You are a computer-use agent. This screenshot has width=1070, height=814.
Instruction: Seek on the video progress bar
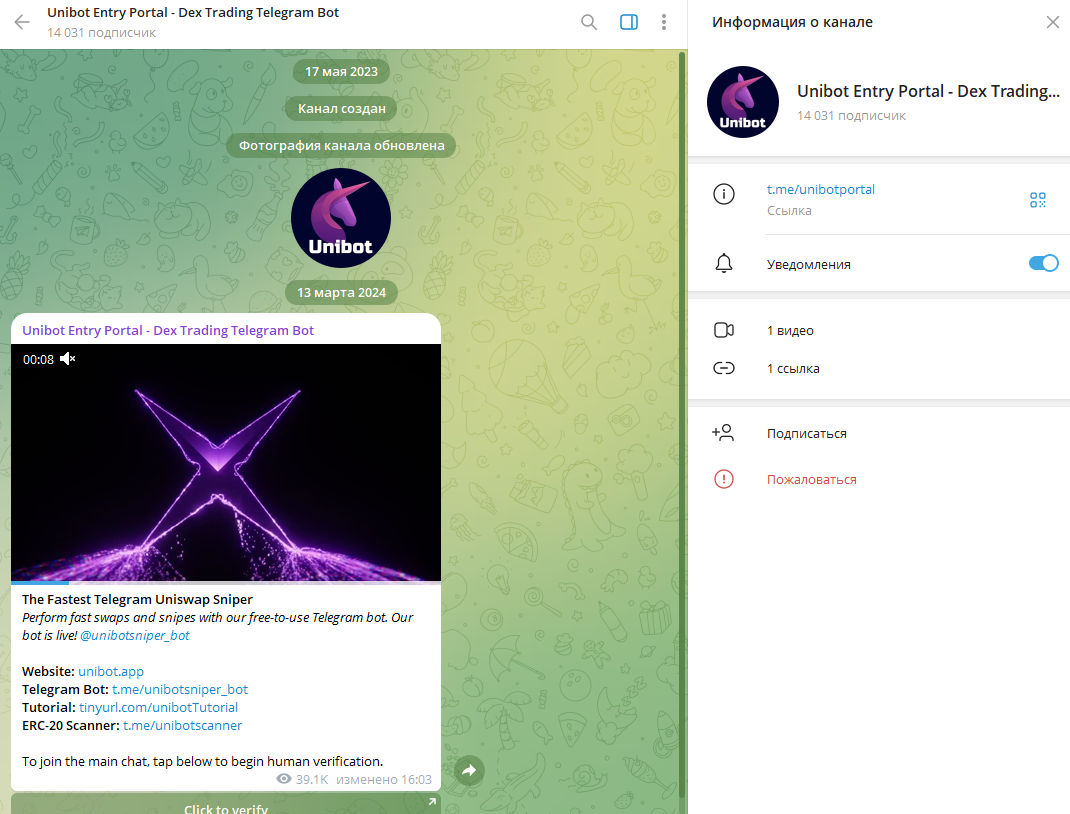click(x=226, y=583)
